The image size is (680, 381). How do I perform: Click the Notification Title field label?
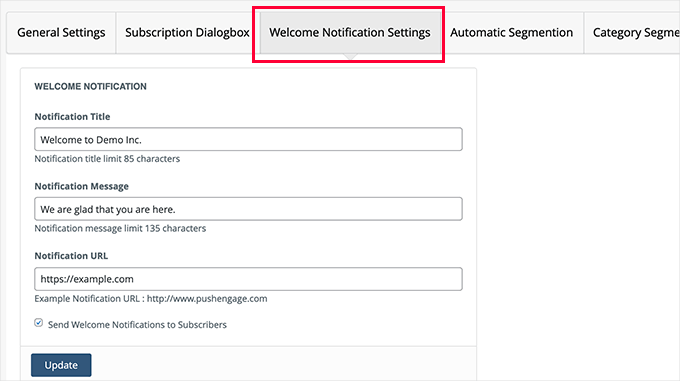[x=72, y=117]
